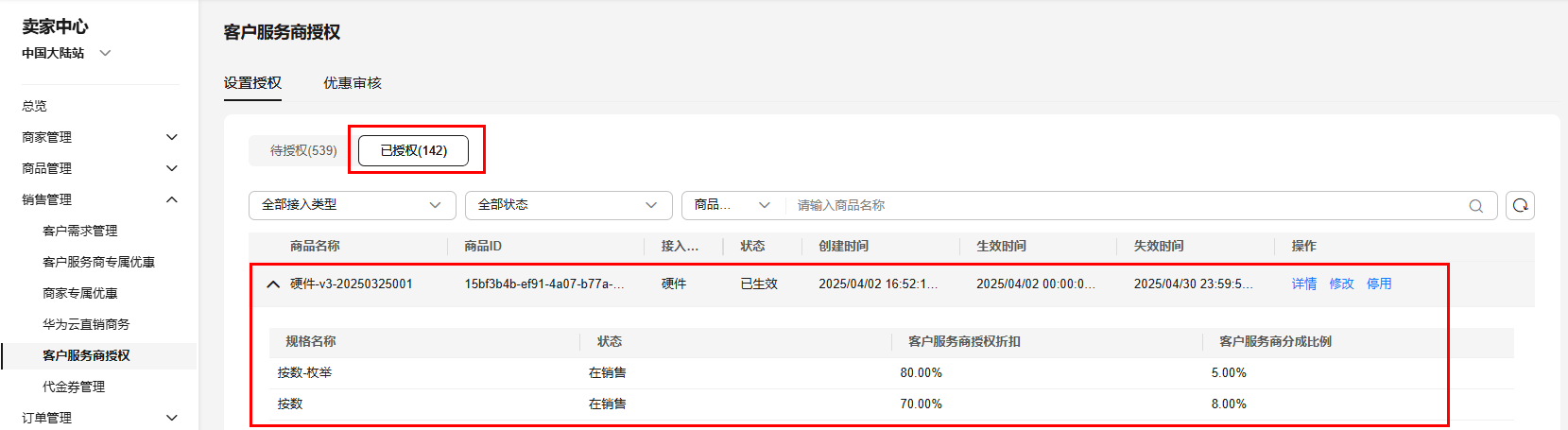The image size is (1568, 430).
Task: Open 总览 in sidebar
Action: coord(35,106)
